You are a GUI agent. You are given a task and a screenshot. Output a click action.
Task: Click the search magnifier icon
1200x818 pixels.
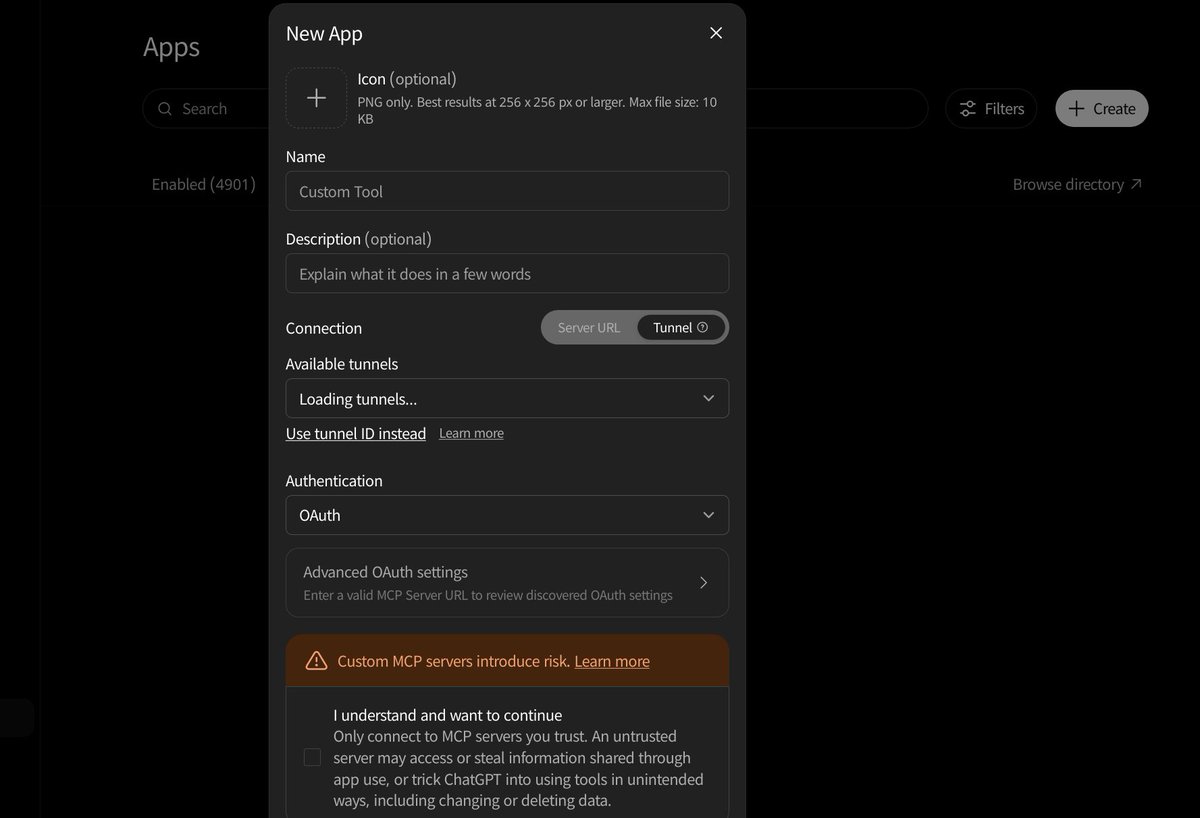click(x=165, y=108)
